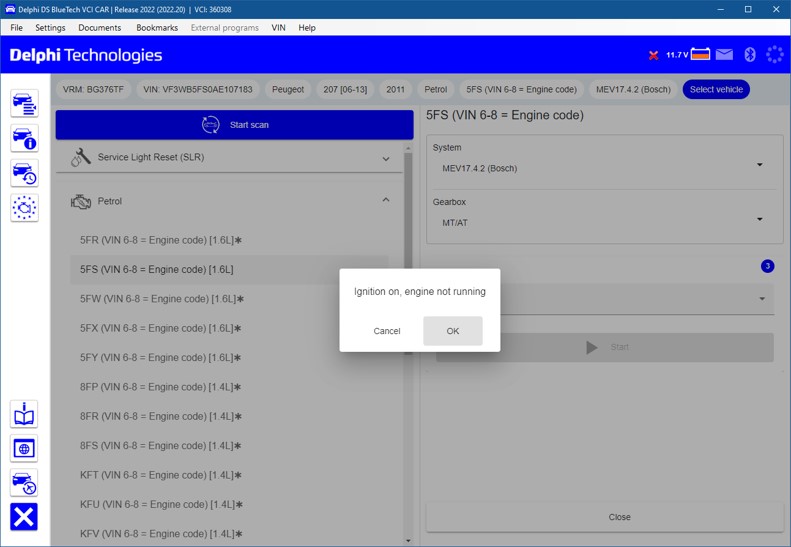Open the Settings menu
791x547 pixels.
pos(50,28)
